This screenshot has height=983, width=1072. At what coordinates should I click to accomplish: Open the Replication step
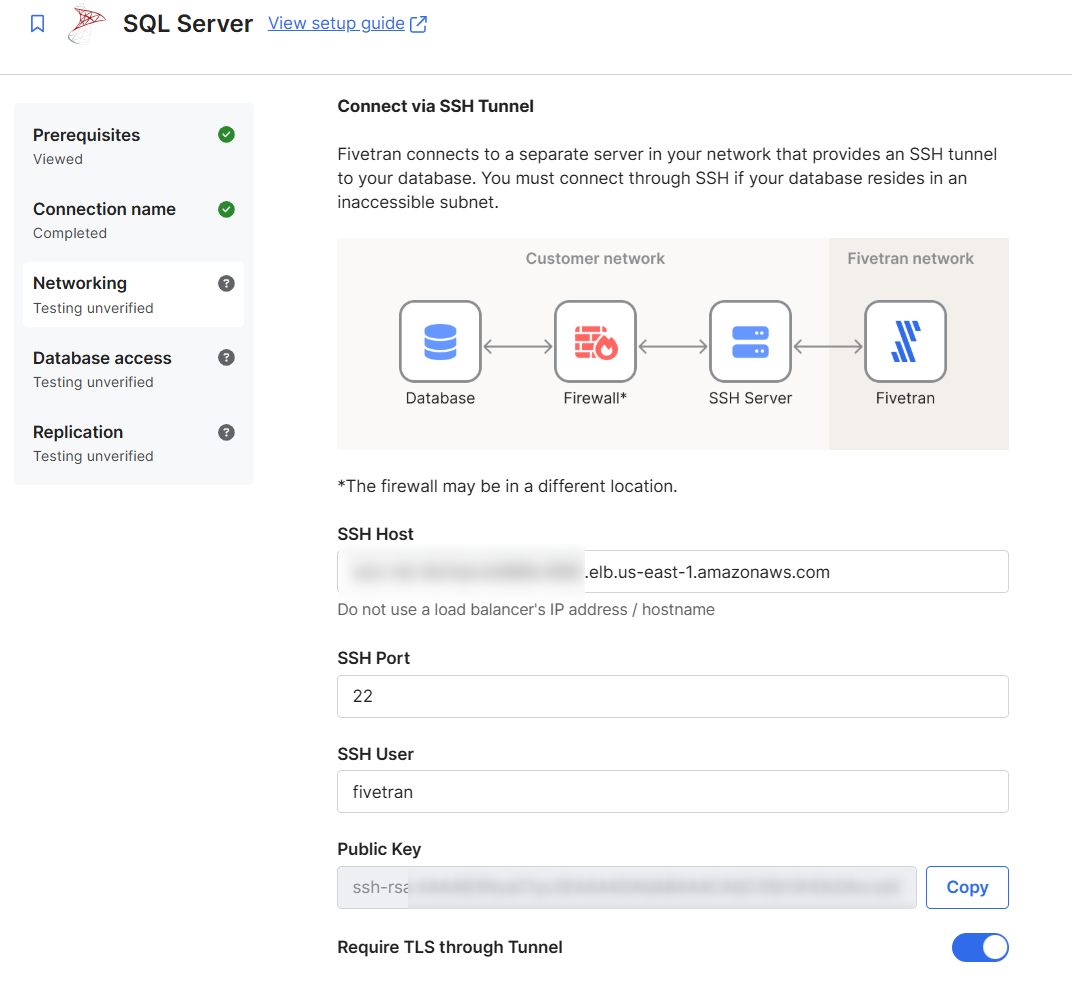(x=133, y=443)
